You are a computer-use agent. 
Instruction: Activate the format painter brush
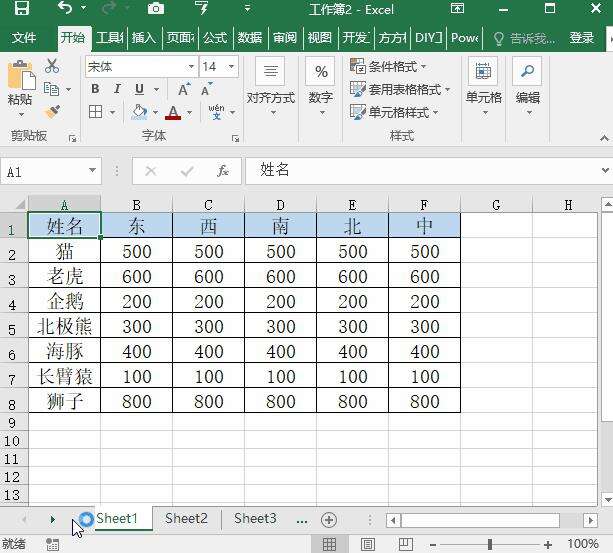point(52,112)
